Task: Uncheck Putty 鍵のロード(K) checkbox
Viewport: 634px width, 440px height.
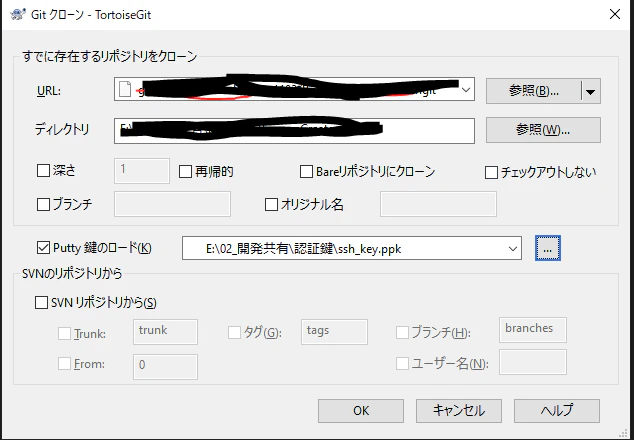Action: coord(43,248)
